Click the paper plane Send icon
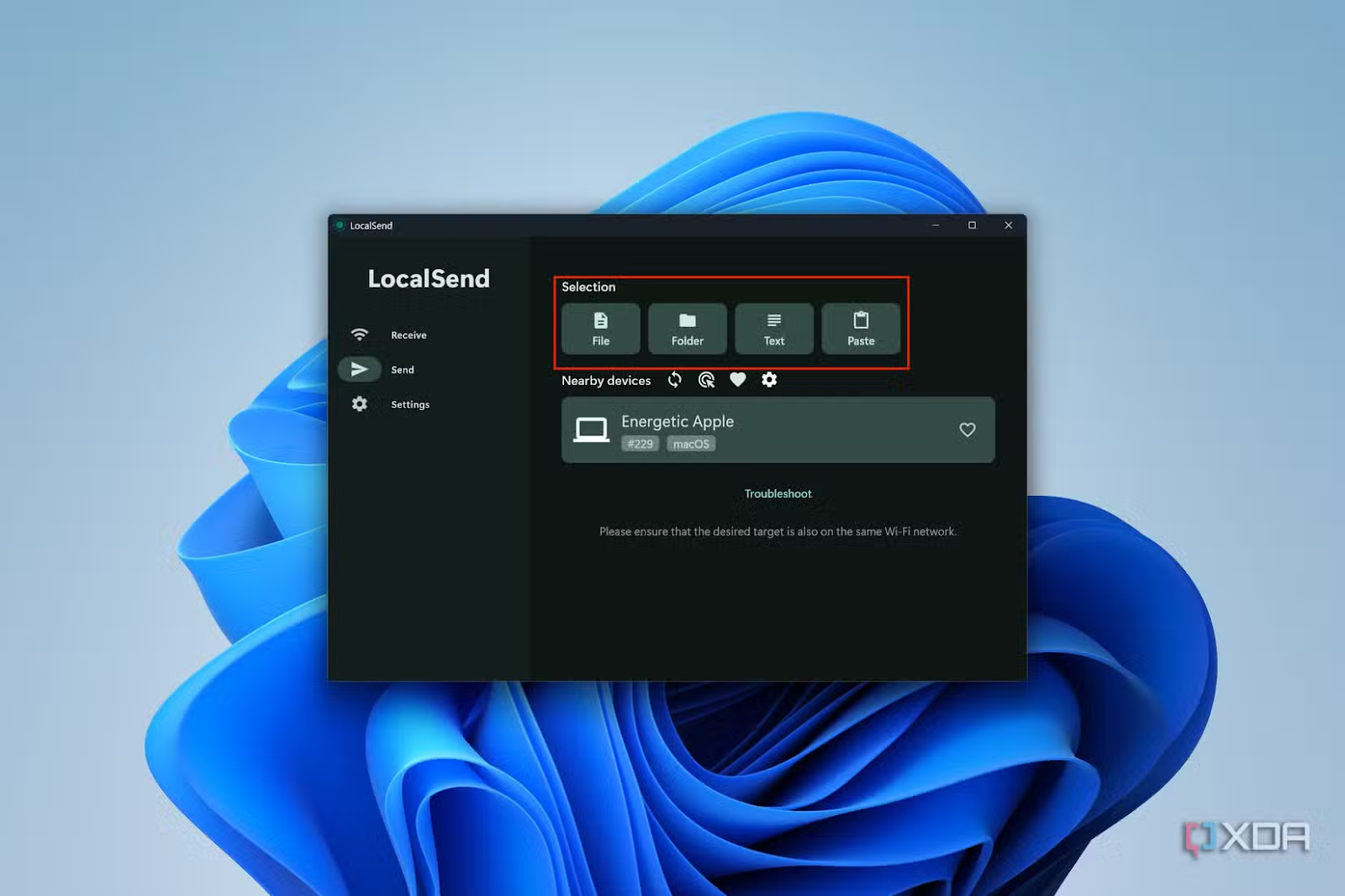This screenshot has width=1345, height=896. (x=359, y=369)
